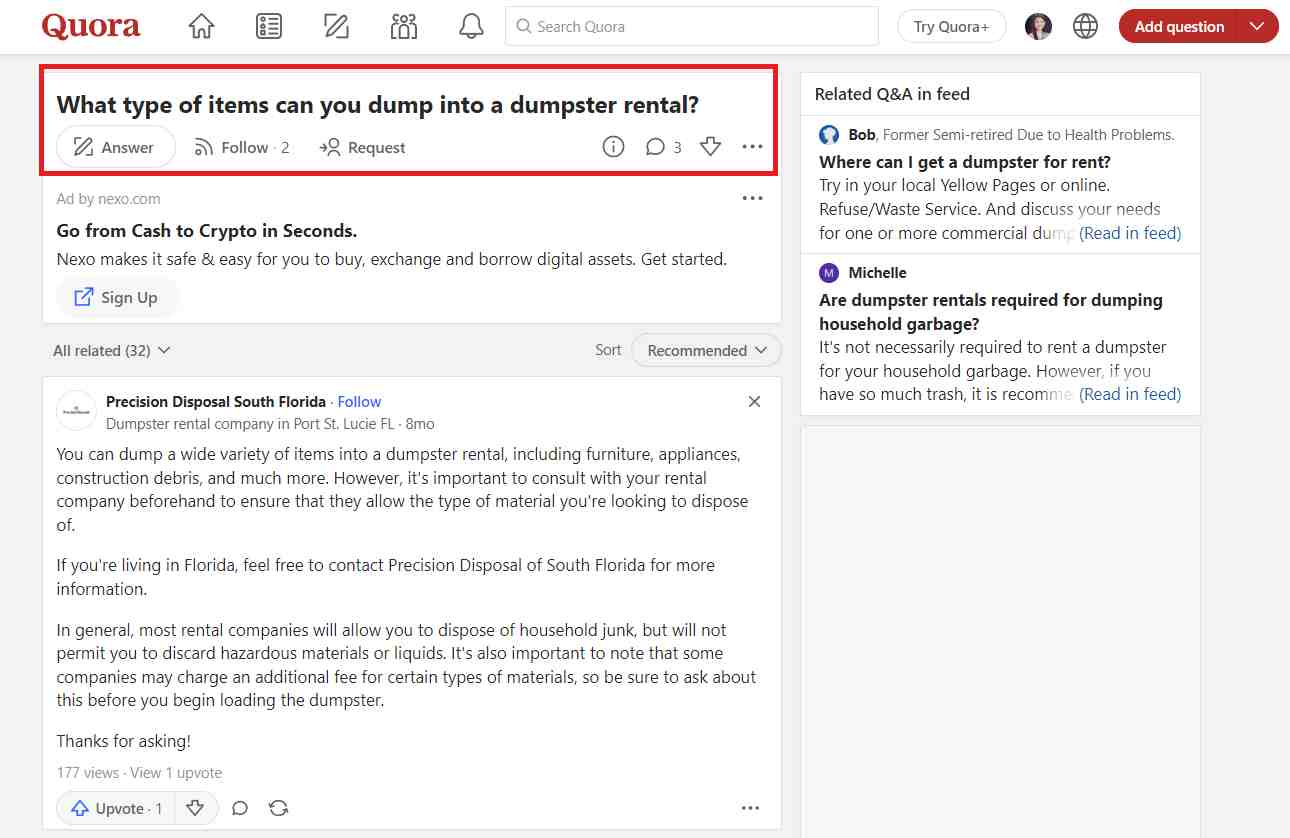Open the Home feed icon
The width and height of the screenshot is (1290, 838).
coord(202,27)
